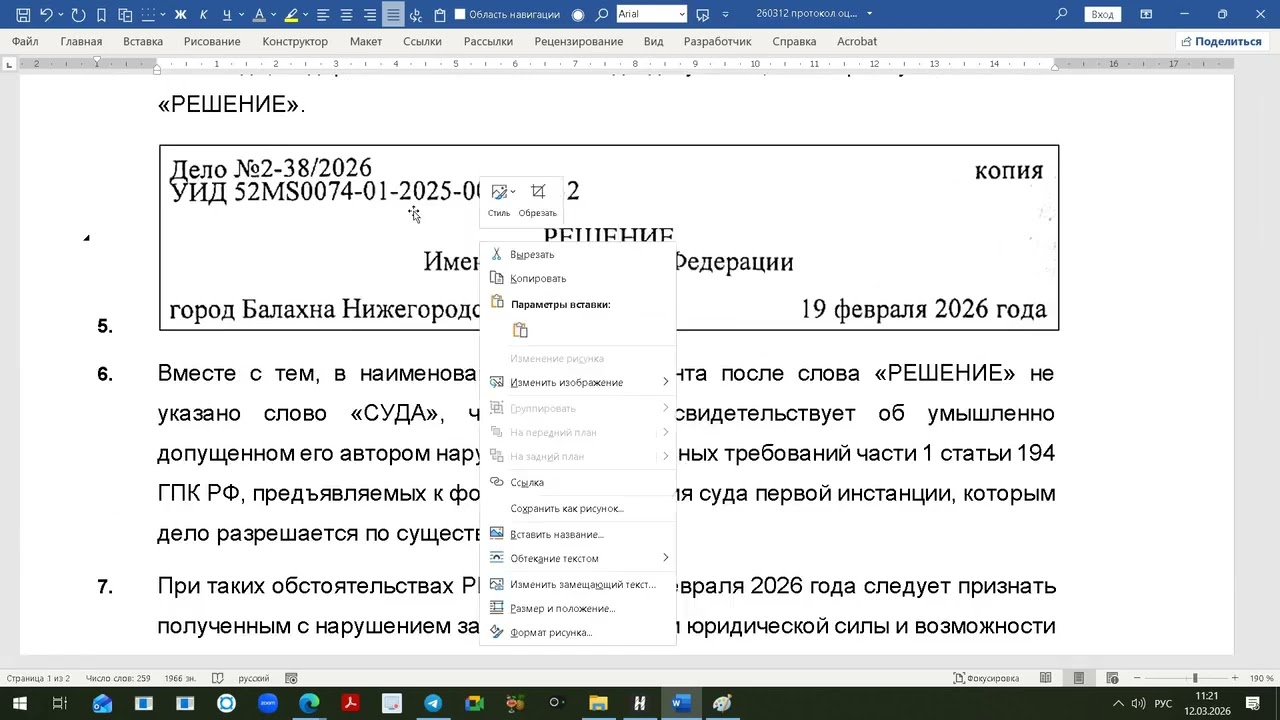Toggle the round circle button beside navigation checkbox
1280x720 pixels.
(578, 15)
